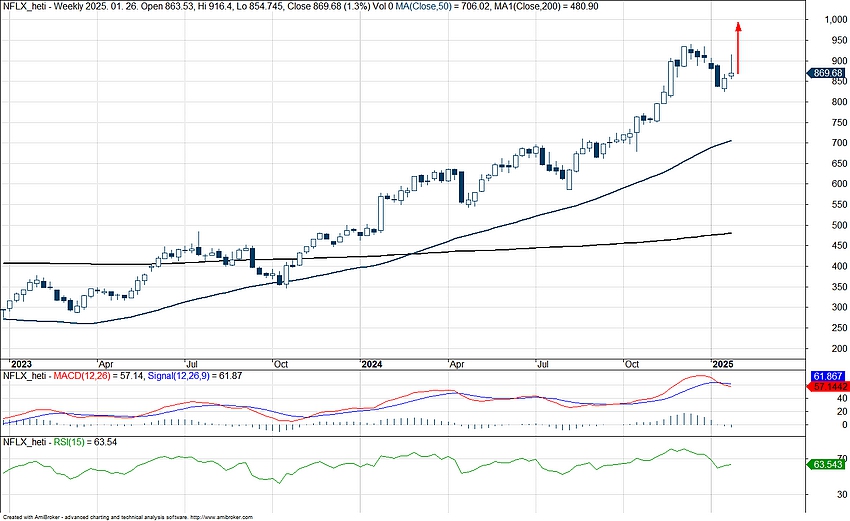The image size is (850, 521).
Task: Click the RSI(15) = 63.54 label
Action: (85, 442)
